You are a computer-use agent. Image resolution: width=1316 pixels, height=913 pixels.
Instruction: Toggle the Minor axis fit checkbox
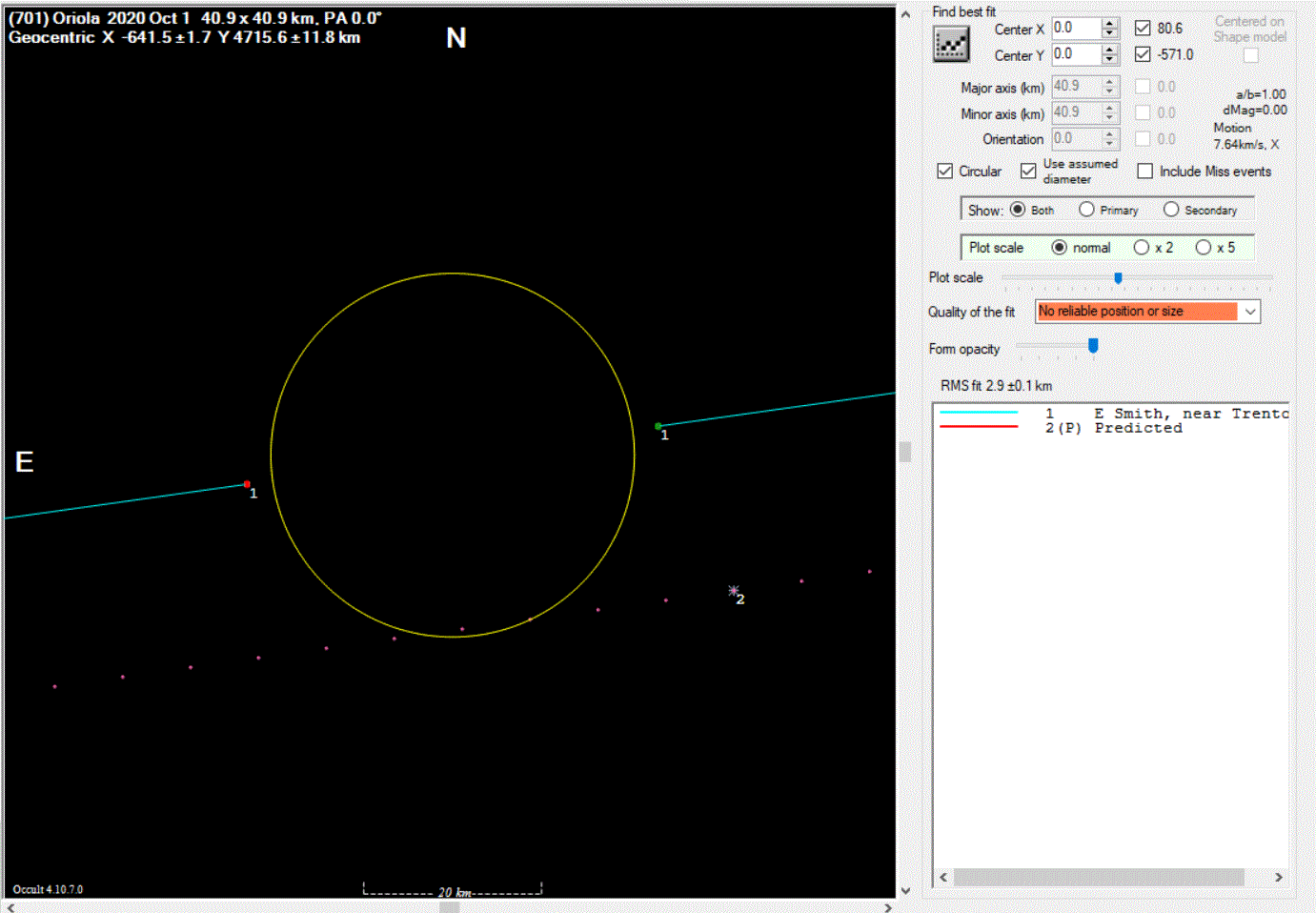[1143, 112]
